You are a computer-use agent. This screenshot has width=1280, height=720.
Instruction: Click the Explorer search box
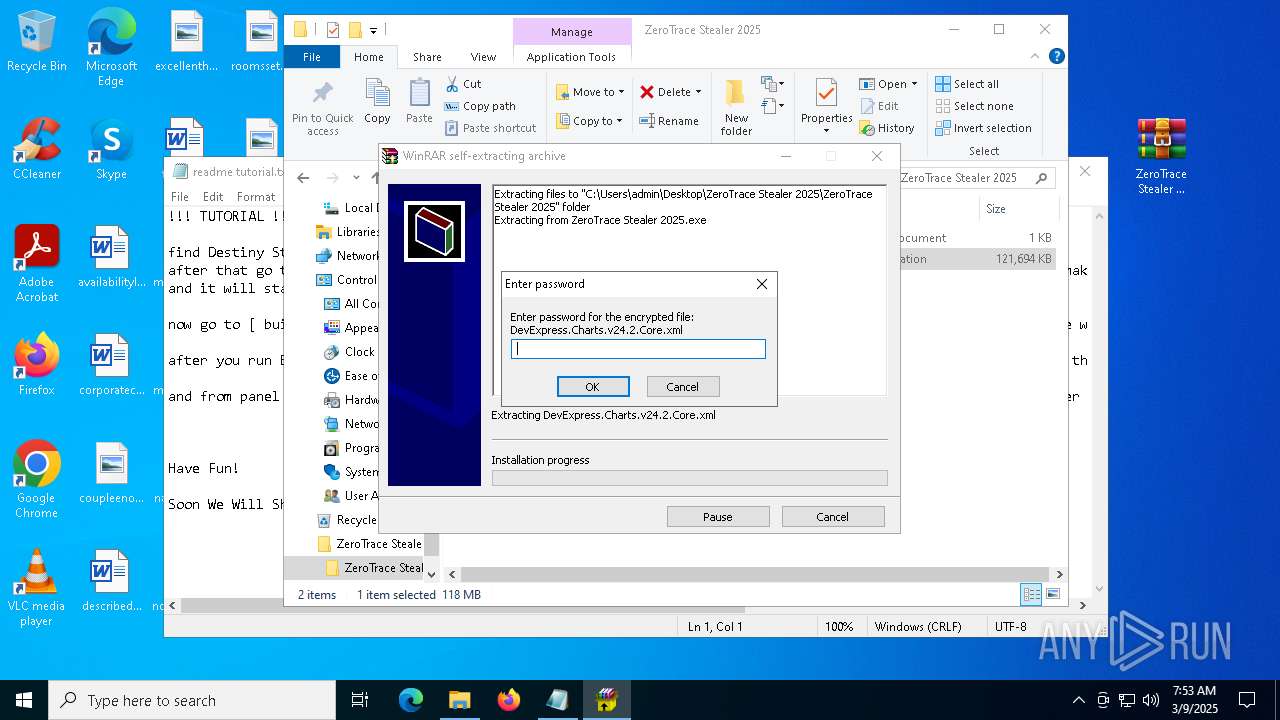975,178
